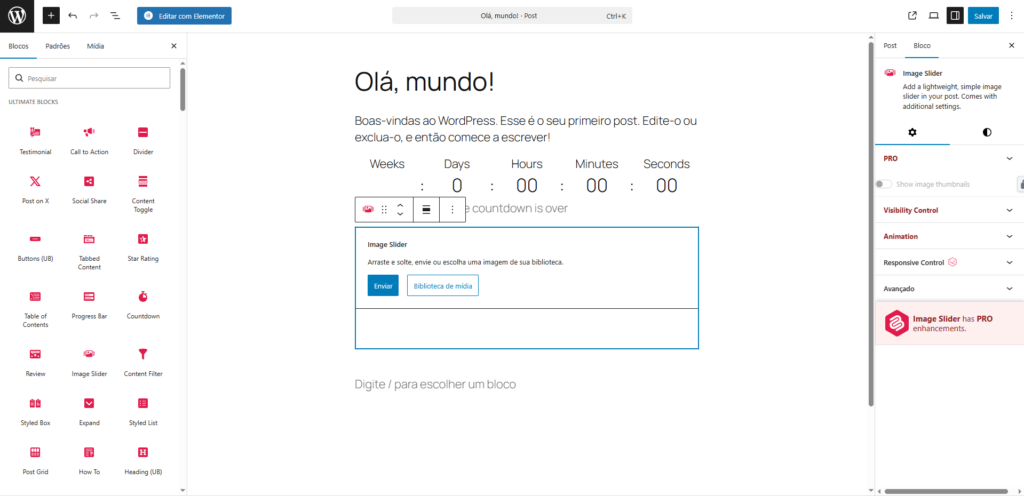Insert the Buttons (UB) block
The height and width of the screenshot is (496, 1024).
click(35, 247)
